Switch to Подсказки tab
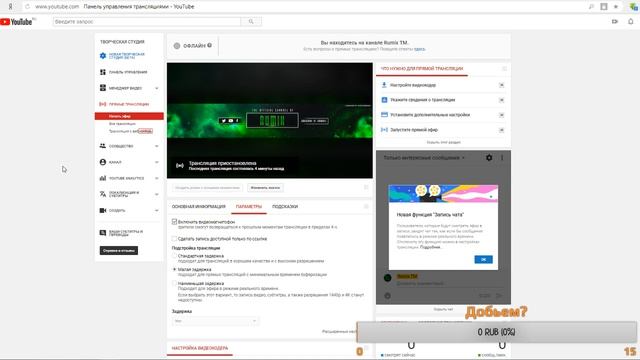This screenshot has height=360, width=640. [x=285, y=207]
